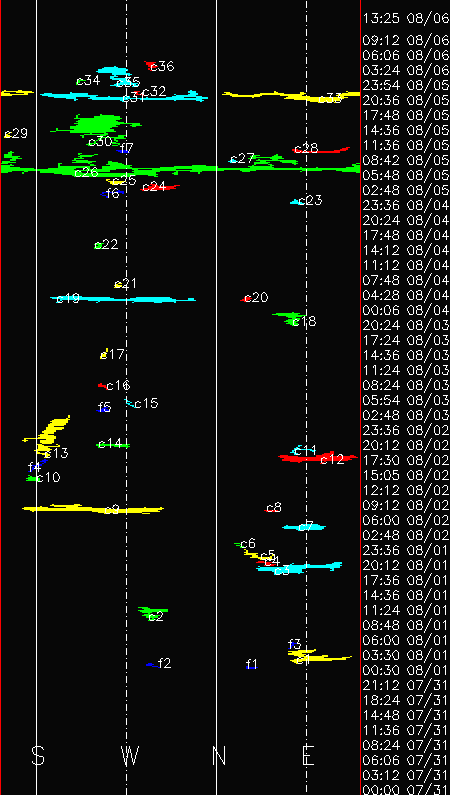This screenshot has width=450, height=795.
Task: Click the c2 green event marker
Action: (153, 613)
